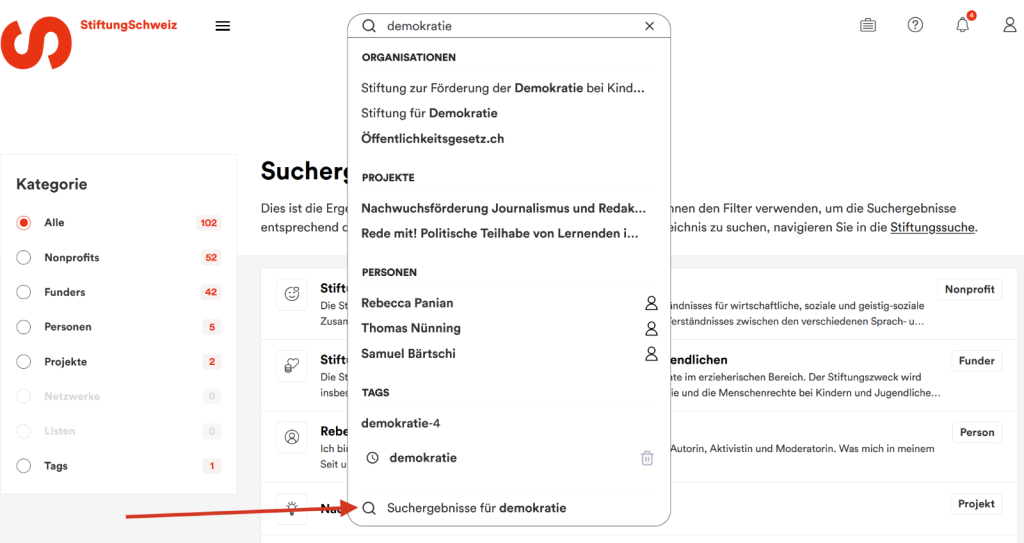Follow the 'Stiftungssuche' link

932,227
